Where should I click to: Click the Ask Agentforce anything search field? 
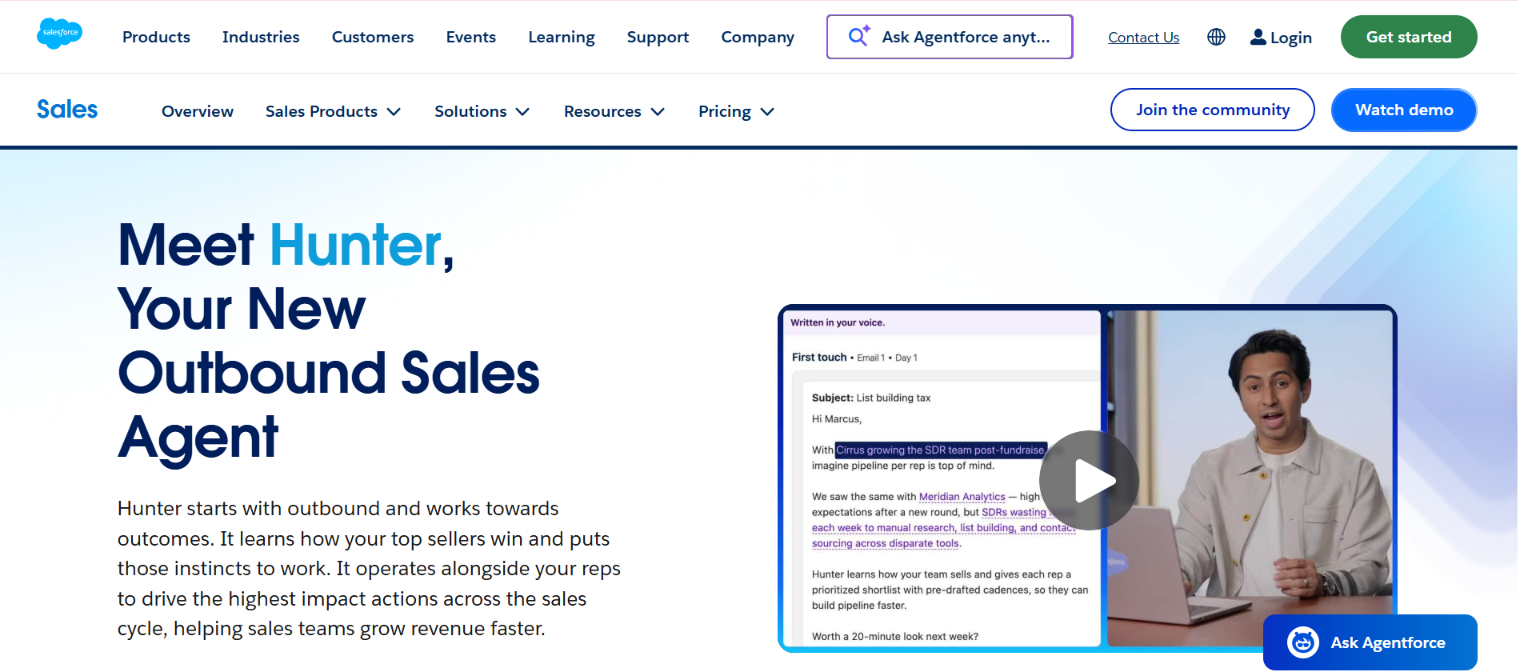click(x=950, y=37)
